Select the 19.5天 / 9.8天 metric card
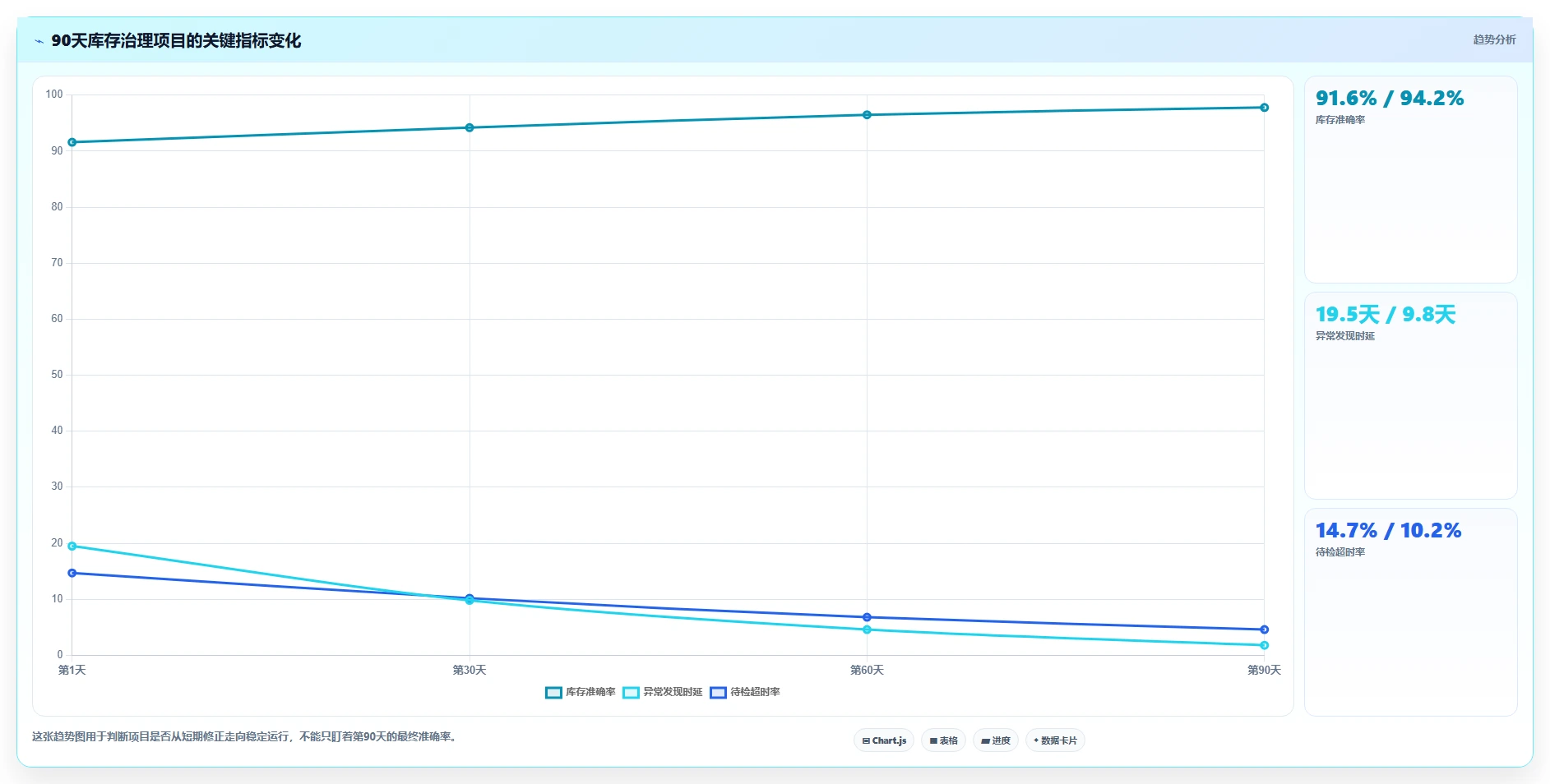Viewport: 1550px width, 784px height. pyautogui.click(x=1411, y=395)
